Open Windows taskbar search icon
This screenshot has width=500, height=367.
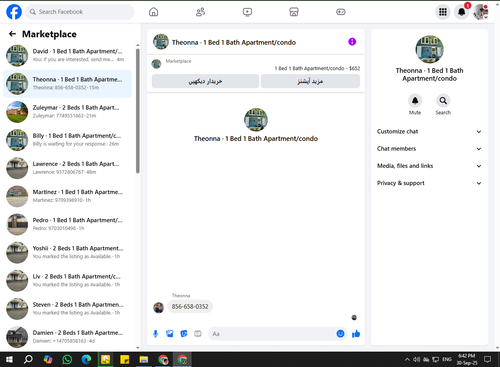coord(28,359)
